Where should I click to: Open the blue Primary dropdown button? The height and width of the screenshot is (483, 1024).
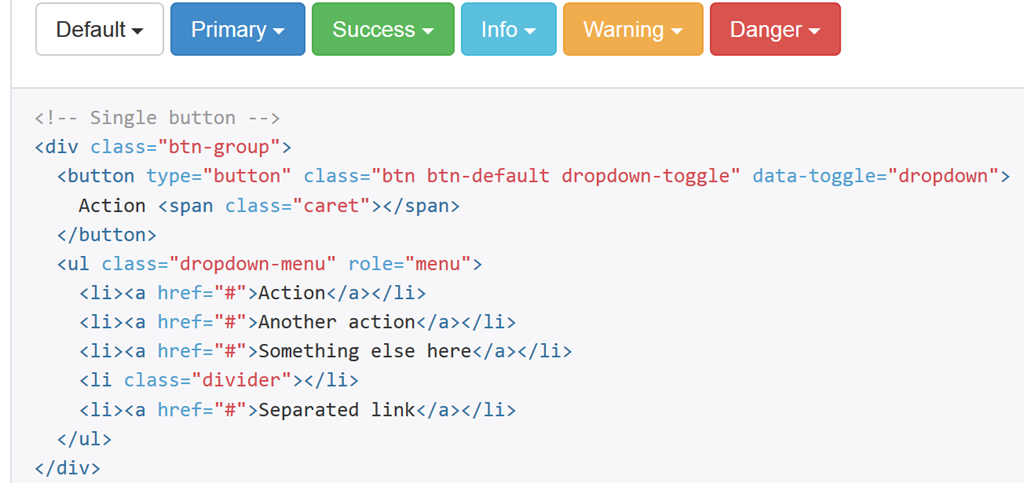[x=238, y=29]
